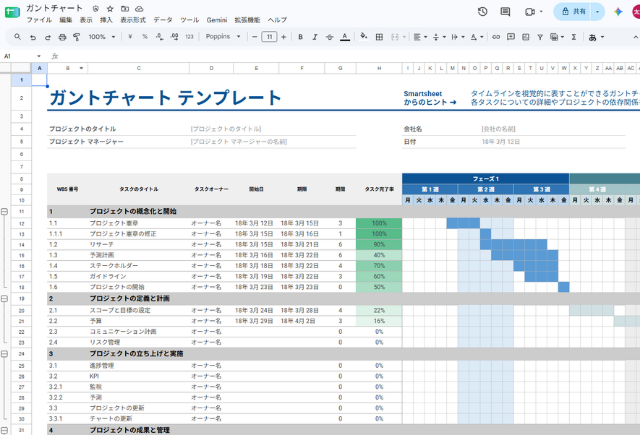Open the データ menu
The width and height of the screenshot is (640, 436).
click(x=163, y=20)
